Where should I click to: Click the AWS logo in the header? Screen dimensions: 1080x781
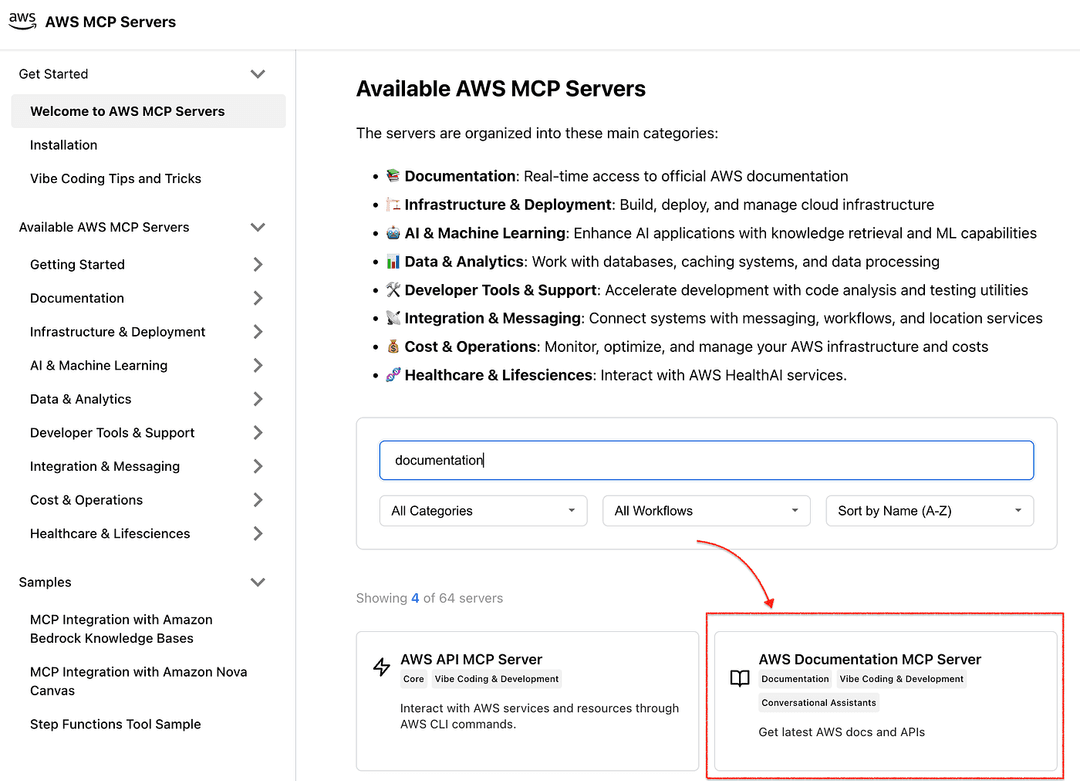tap(22, 21)
